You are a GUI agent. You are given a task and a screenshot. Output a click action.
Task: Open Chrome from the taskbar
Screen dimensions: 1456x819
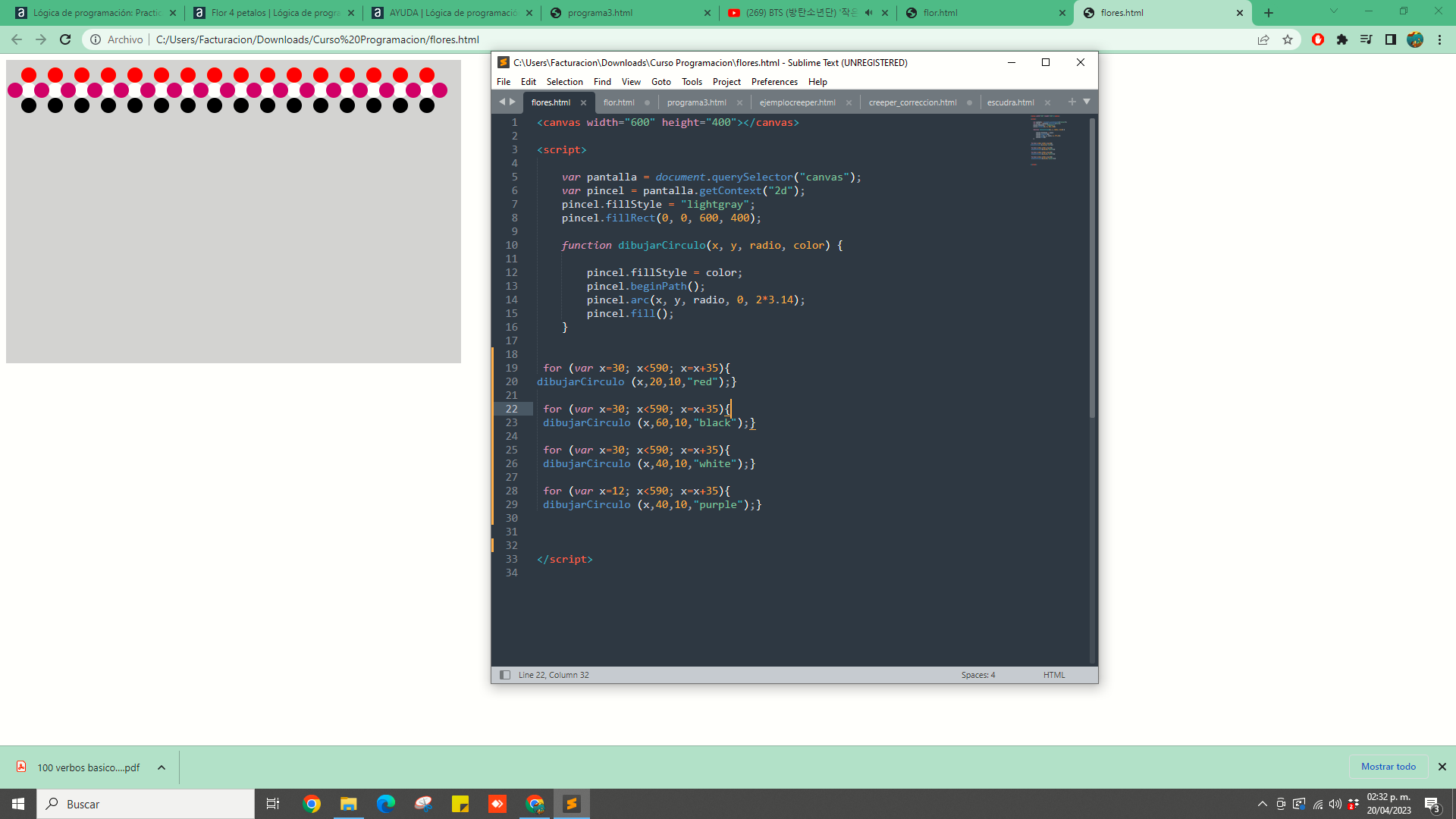tap(312, 804)
